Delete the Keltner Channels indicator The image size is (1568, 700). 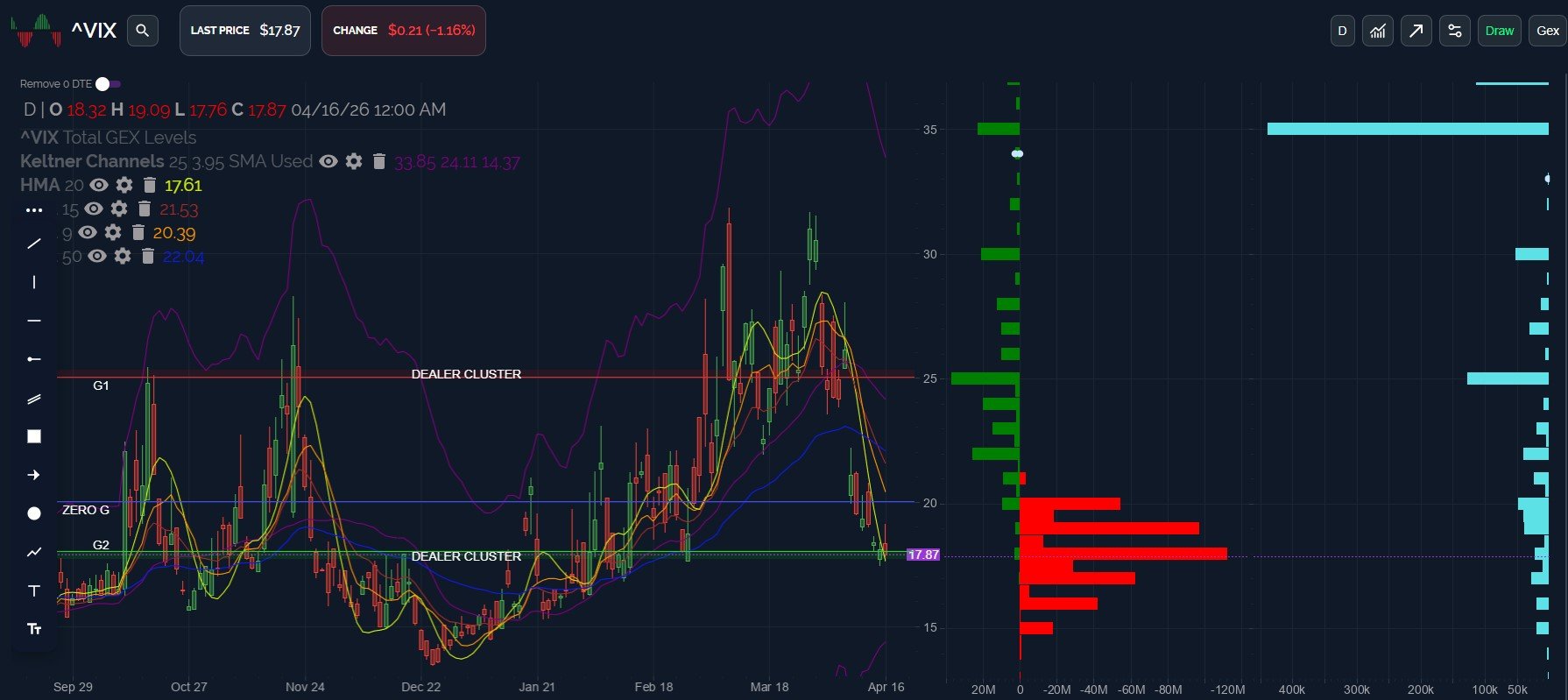coord(378,161)
